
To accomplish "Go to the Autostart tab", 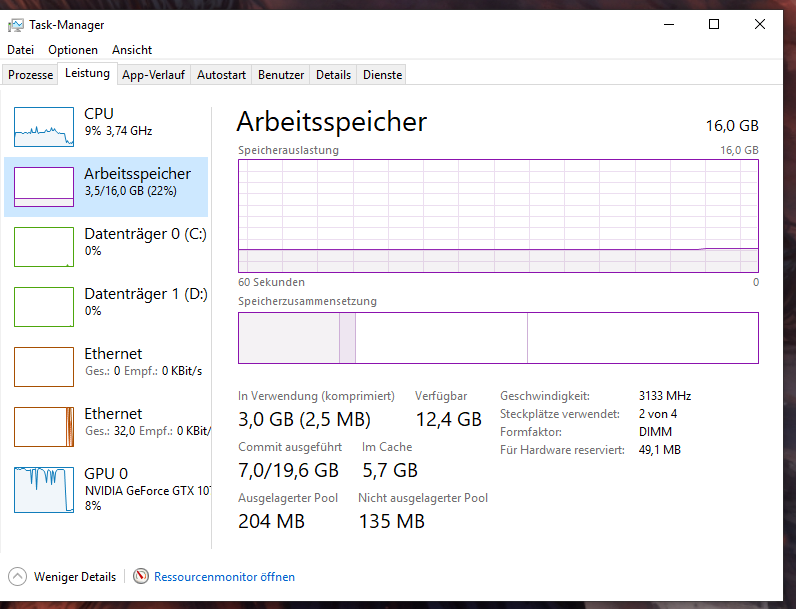I will tap(221, 75).
